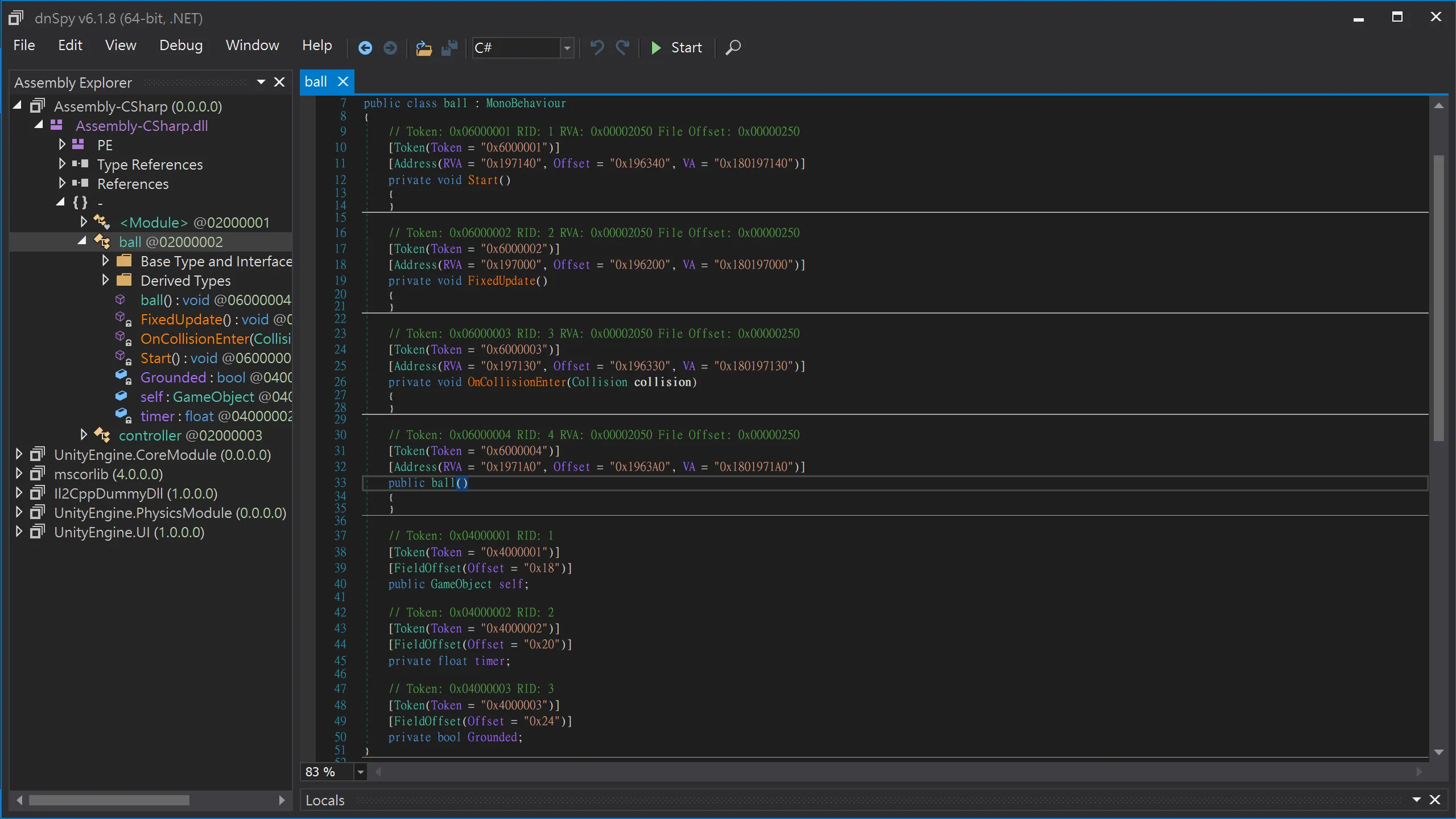Click the Start debugging button
This screenshot has height=819, width=1456.
[x=677, y=48]
